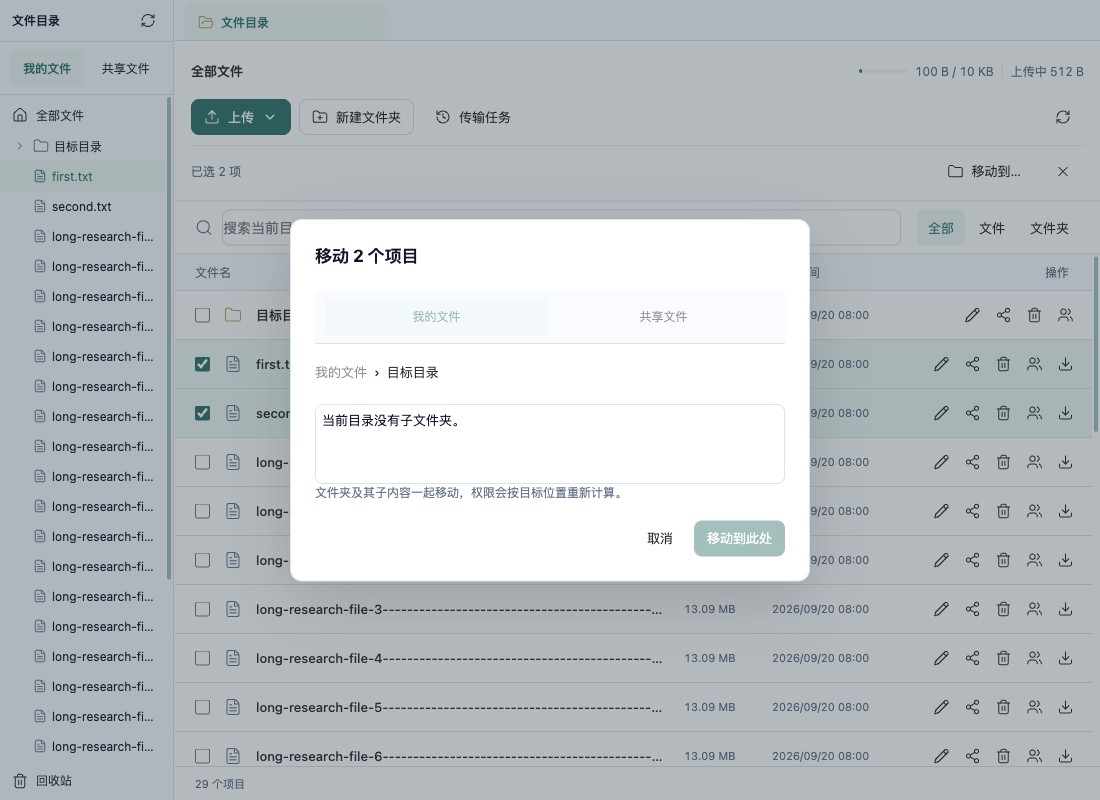Select 我的文件 tab in move dialog
The height and width of the screenshot is (800, 1100).
436,316
